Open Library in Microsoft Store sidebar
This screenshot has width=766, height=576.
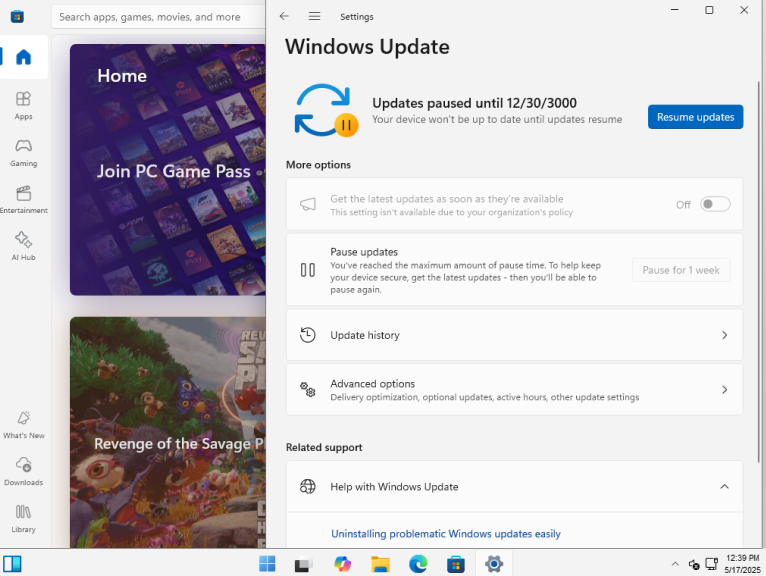[23, 518]
